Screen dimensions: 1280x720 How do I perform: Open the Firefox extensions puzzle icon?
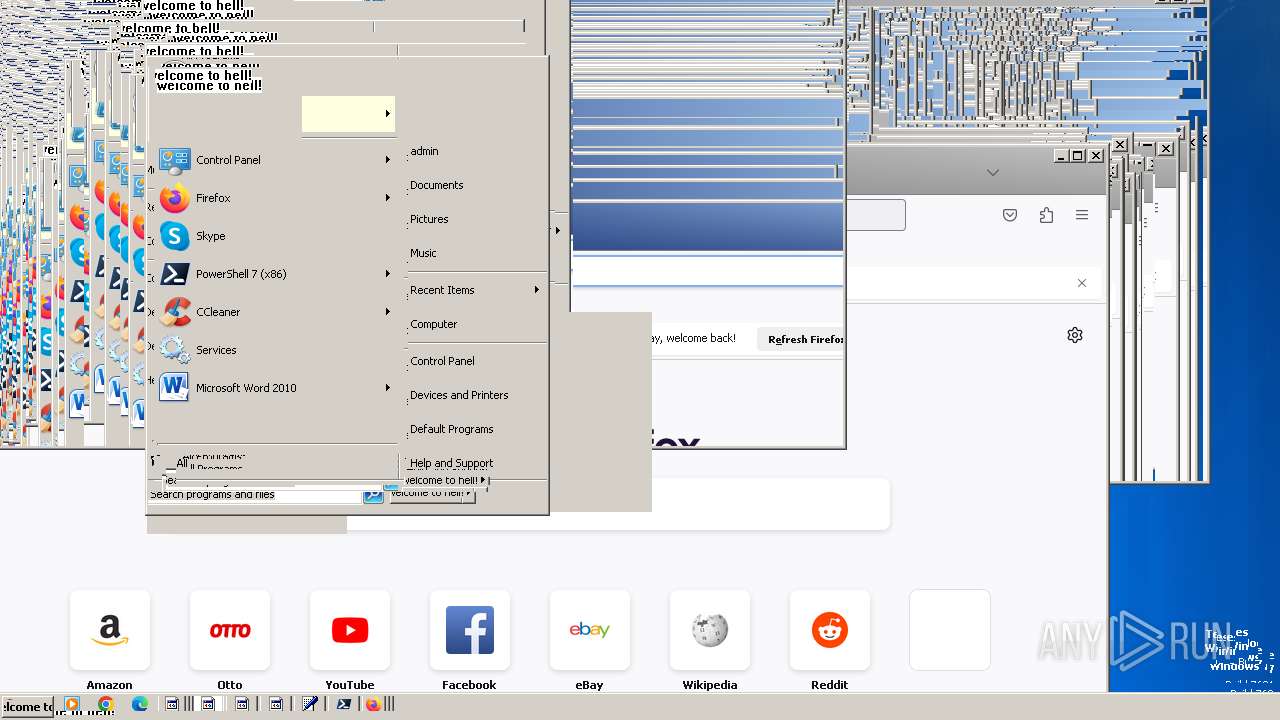(1046, 215)
